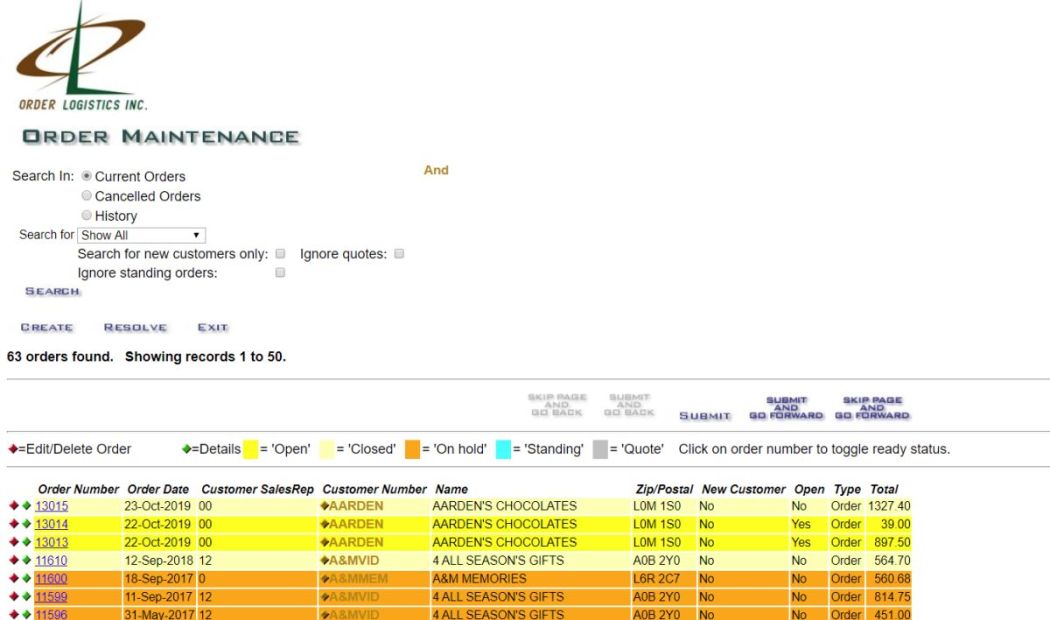
Task: Enable the Ignore quotes checkbox
Action: click(x=398, y=255)
